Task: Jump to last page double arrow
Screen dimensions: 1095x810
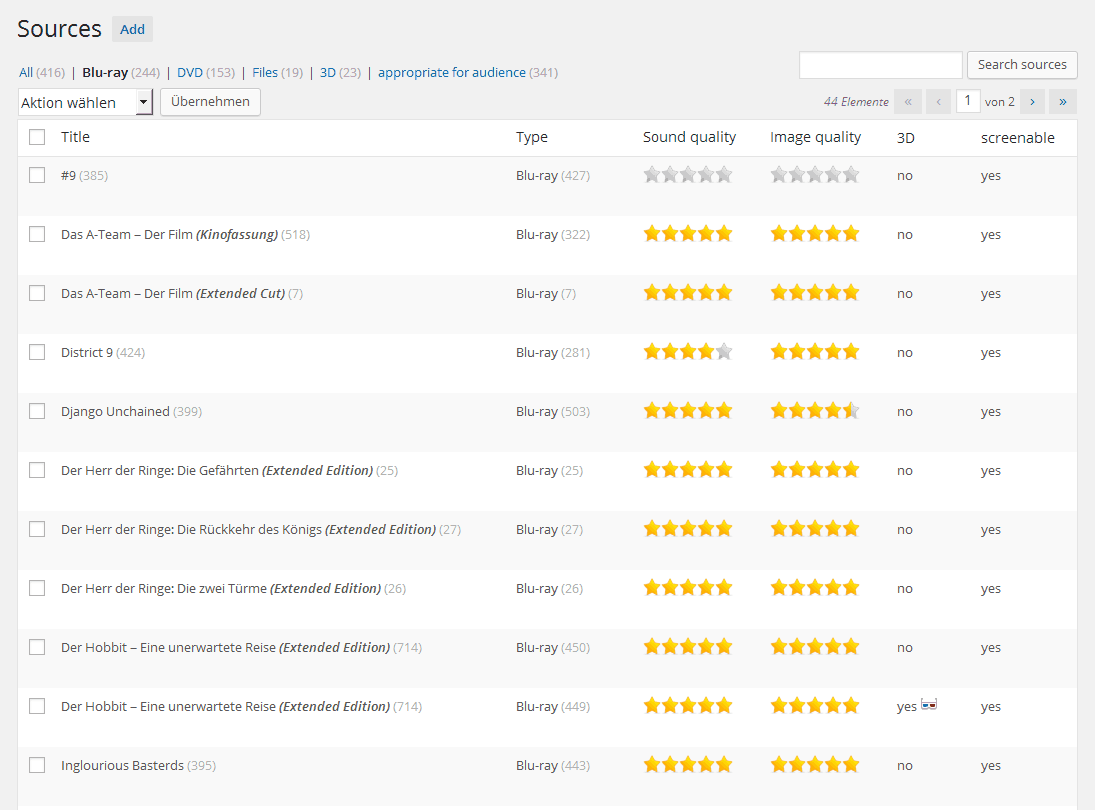Action: (1063, 102)
